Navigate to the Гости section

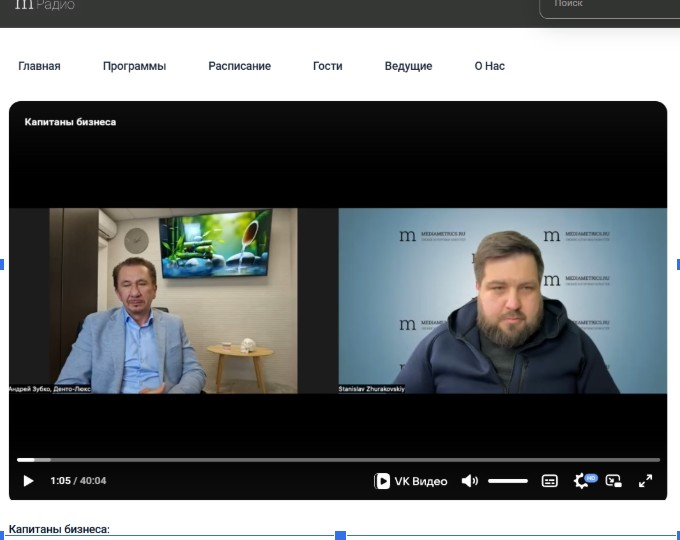point(327,66)
